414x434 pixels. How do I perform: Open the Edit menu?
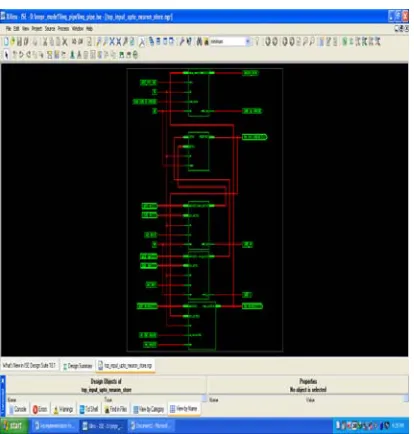16,29
